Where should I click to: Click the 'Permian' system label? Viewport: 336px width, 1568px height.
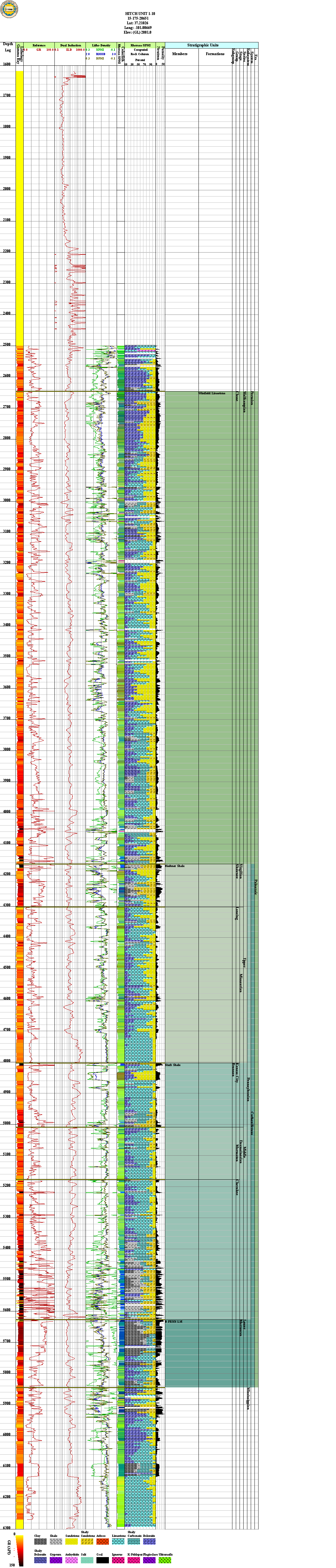click(x=252, y=399)
